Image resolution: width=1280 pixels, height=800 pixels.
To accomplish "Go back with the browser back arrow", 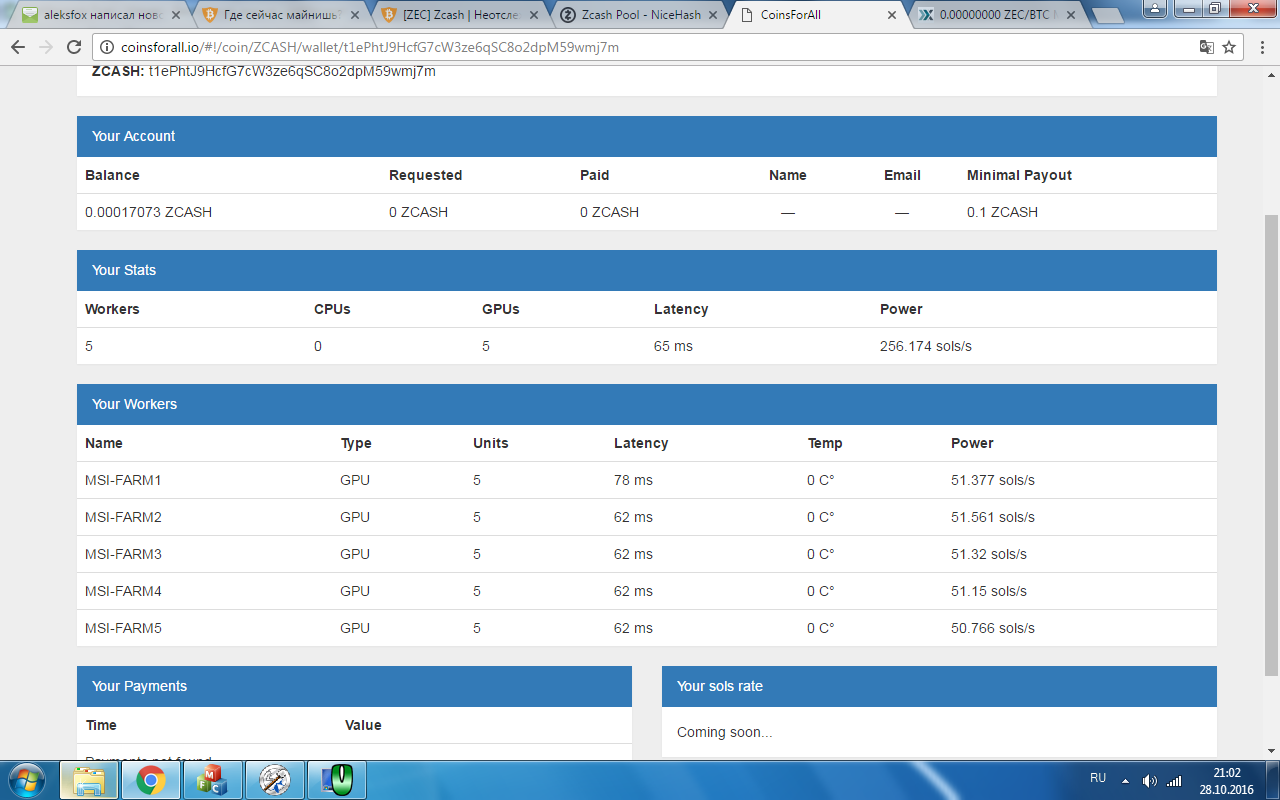I will pyautogui.click(x=18, y=47).
